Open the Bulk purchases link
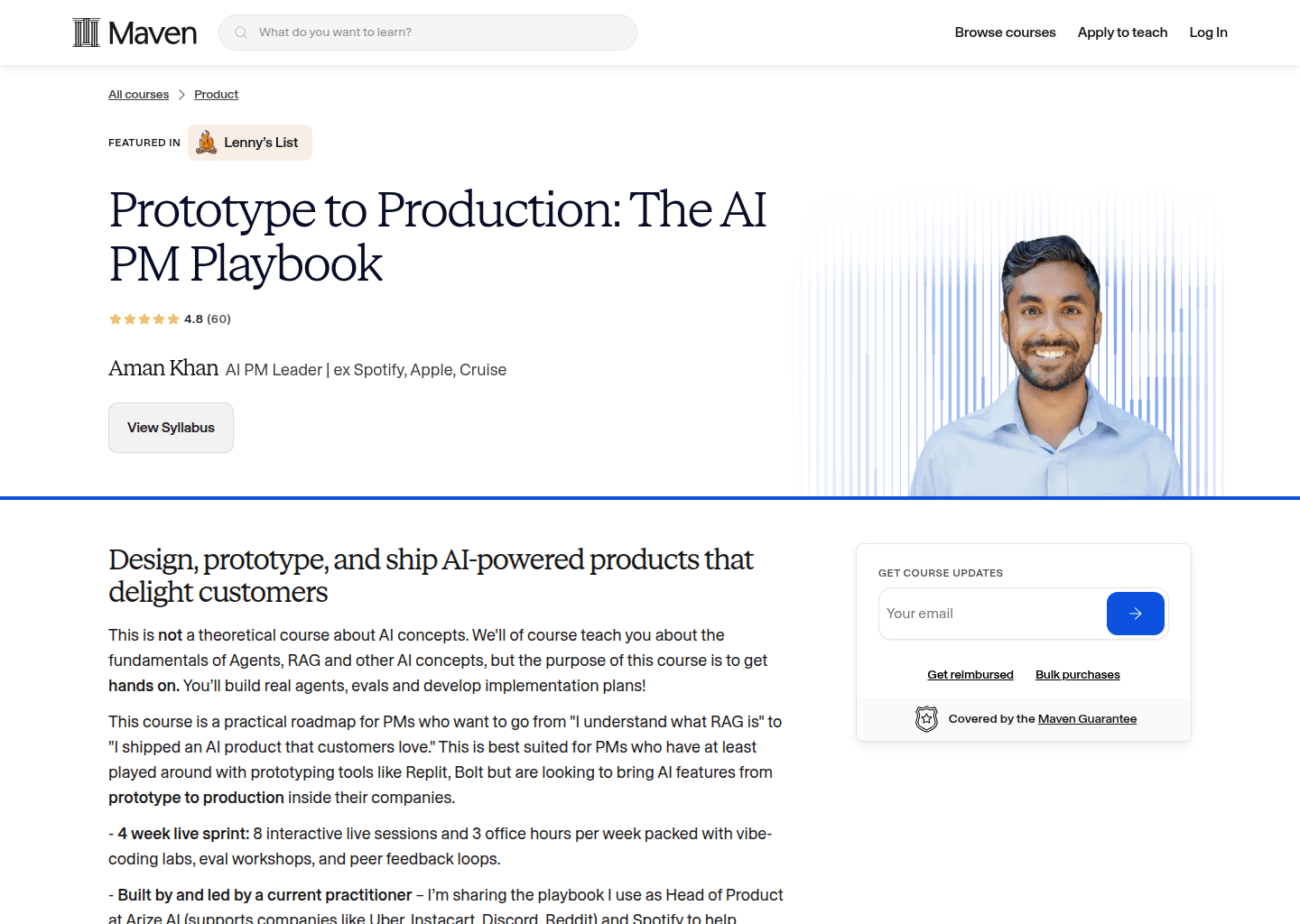1300x924 pixels. pyautogui.click(x=1077, y=674)
